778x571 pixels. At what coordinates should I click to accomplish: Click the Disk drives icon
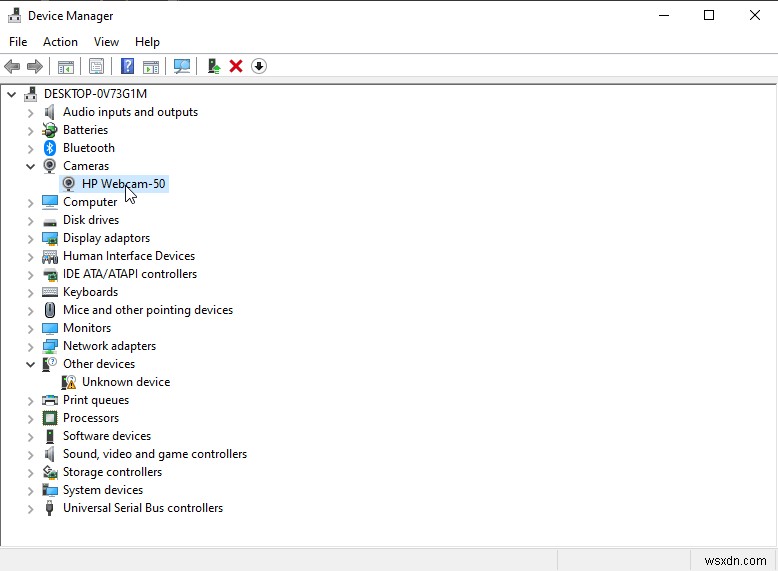(x=50, y=222)
